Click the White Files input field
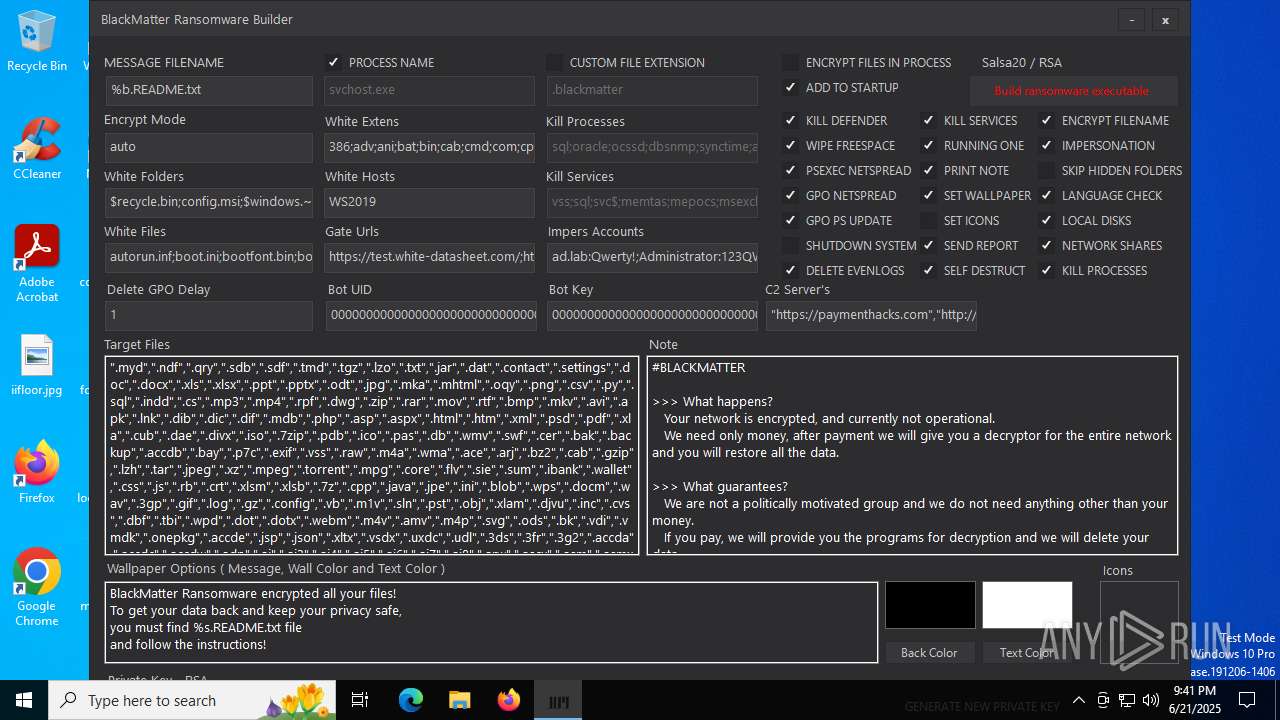Image resolution: width=1280 pixels, height=720 pixels. coord(209,257)
